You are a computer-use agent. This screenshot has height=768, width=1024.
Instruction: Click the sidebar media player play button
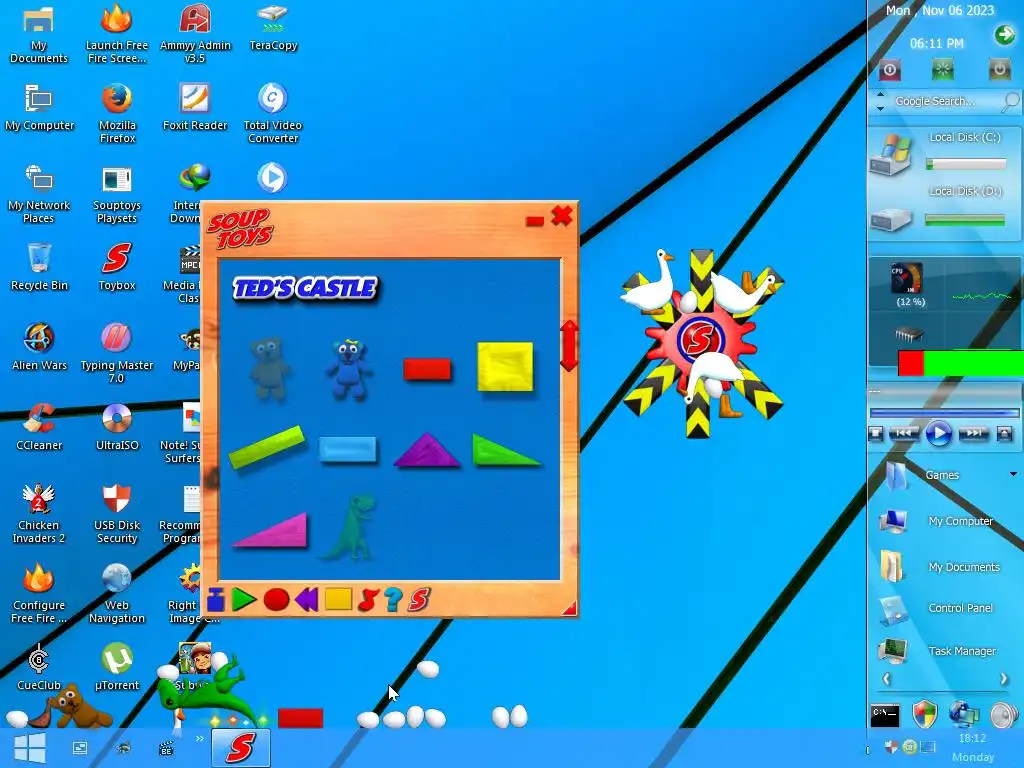click(938, 434)
